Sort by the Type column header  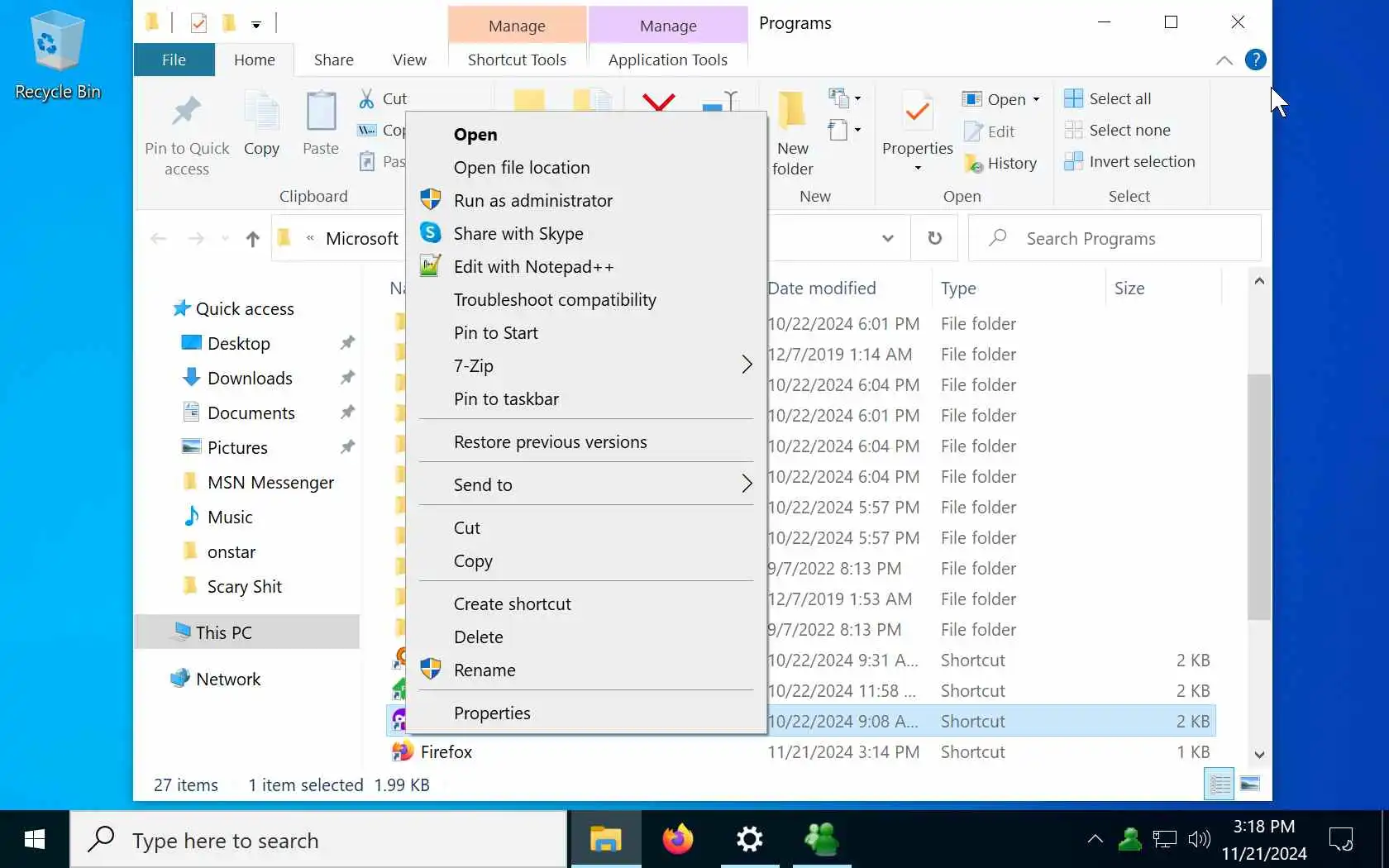click(1019, 288)
